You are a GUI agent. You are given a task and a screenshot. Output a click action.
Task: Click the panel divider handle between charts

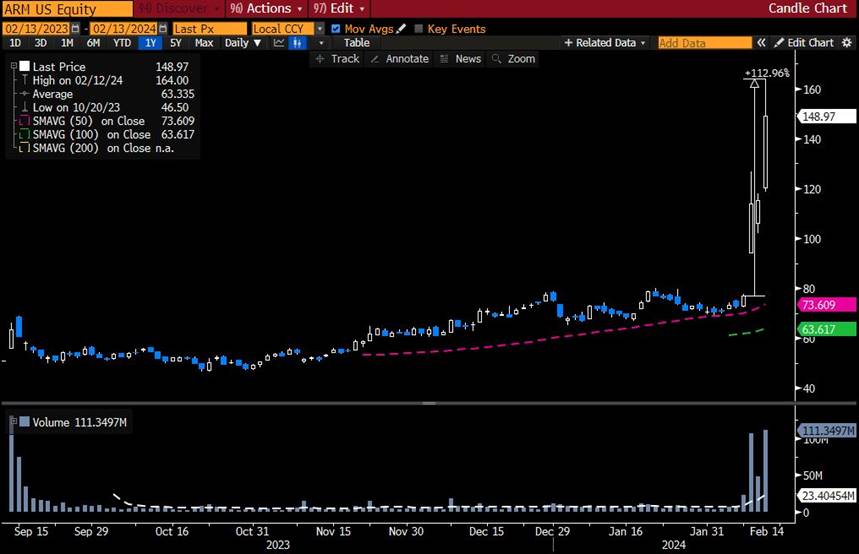(429, 403)
